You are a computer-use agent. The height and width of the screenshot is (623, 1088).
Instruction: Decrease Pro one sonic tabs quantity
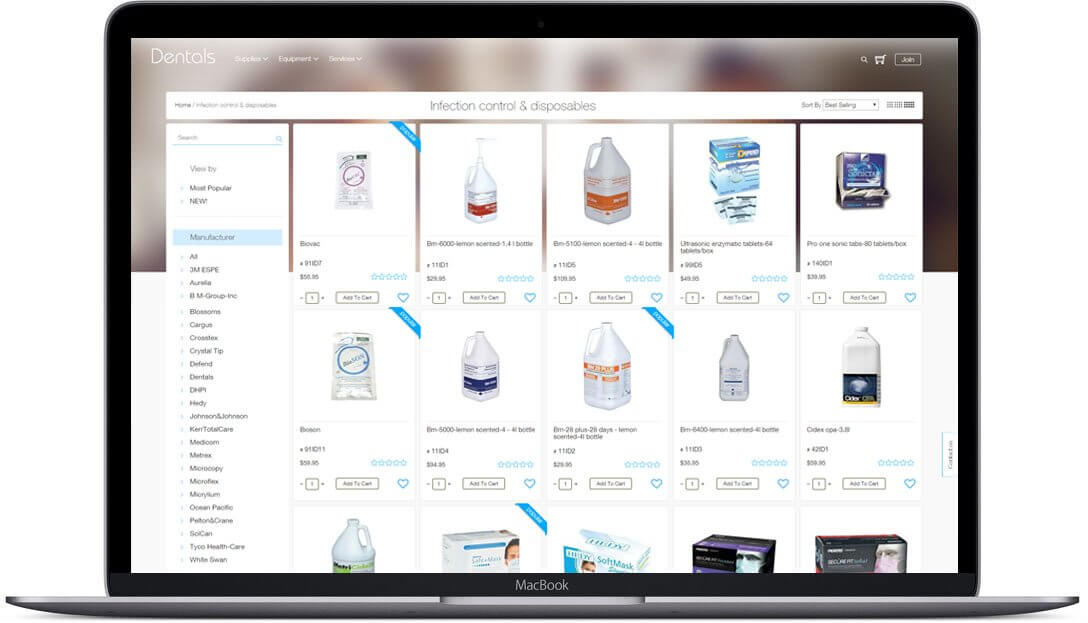809,298
